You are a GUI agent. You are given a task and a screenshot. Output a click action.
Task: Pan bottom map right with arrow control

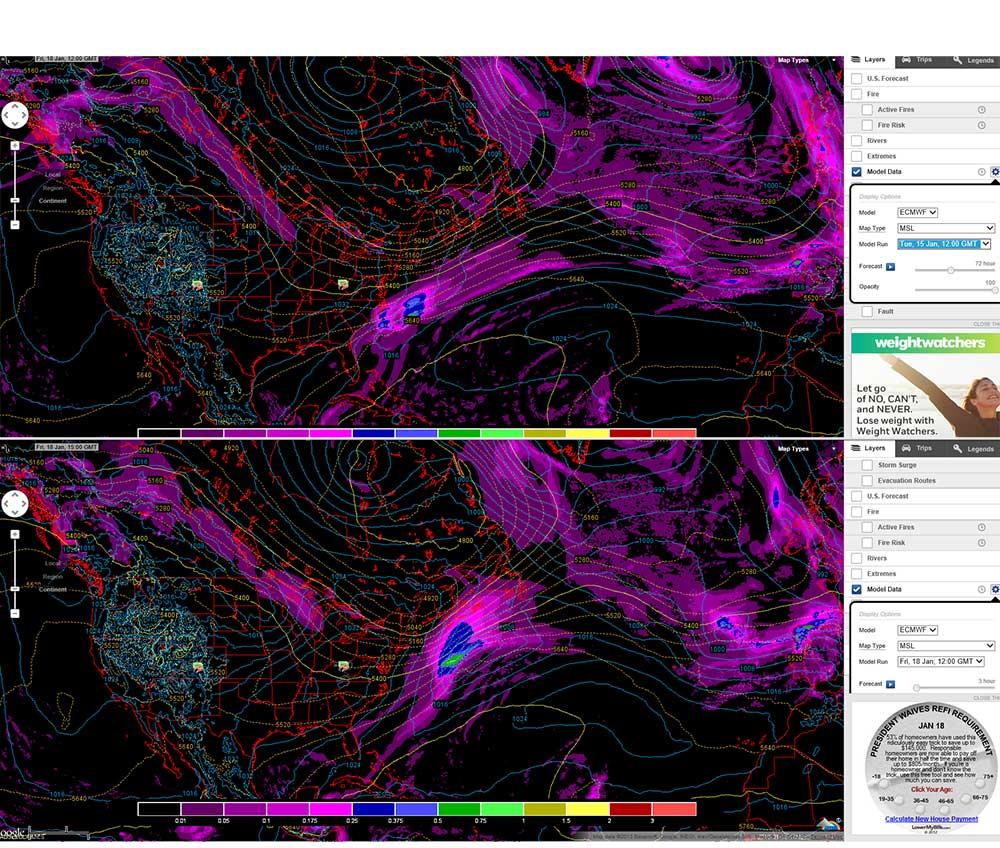coord(24,504)
